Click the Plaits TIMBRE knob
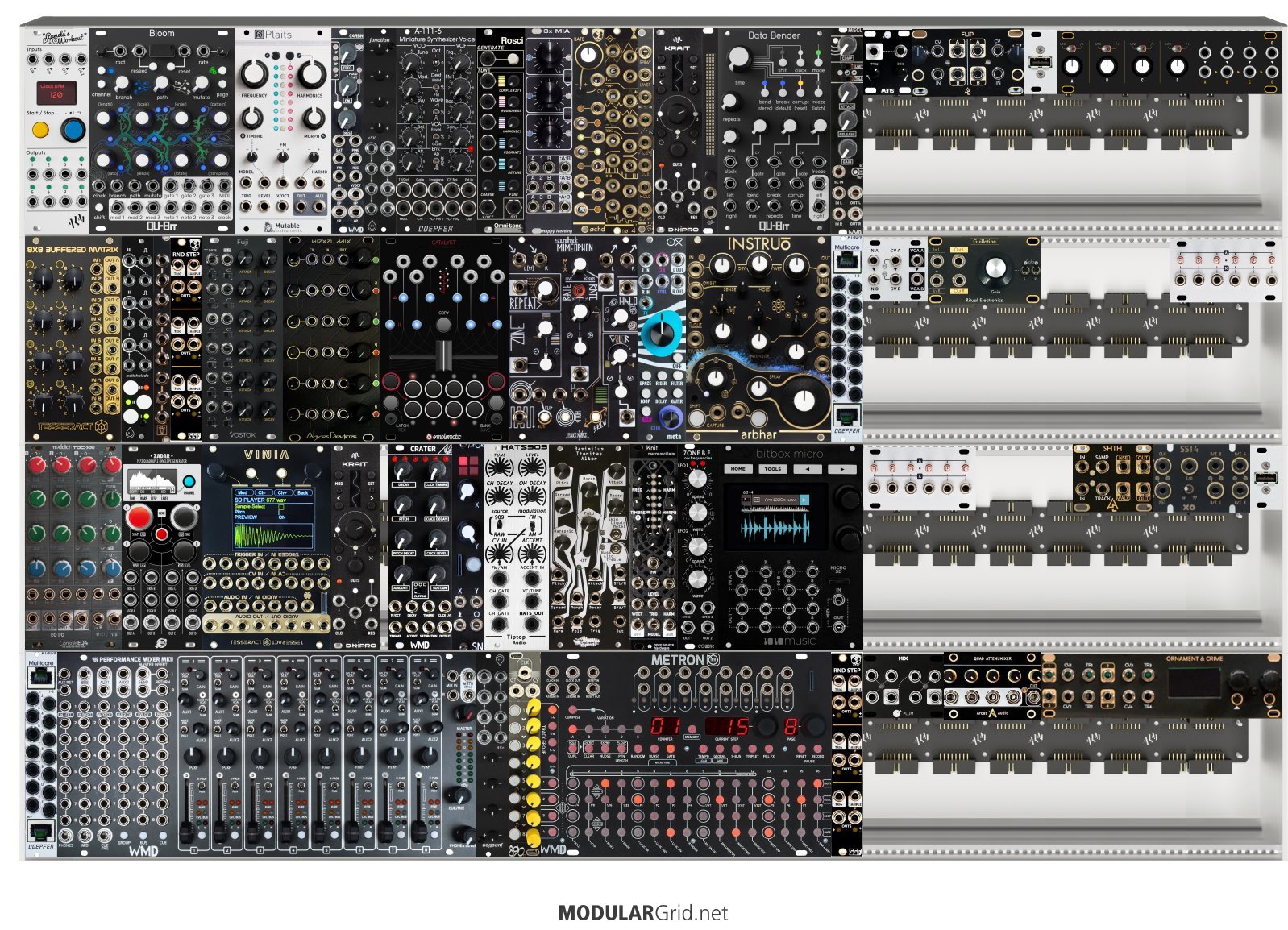Screen dimensions: 1288x930 252,118
